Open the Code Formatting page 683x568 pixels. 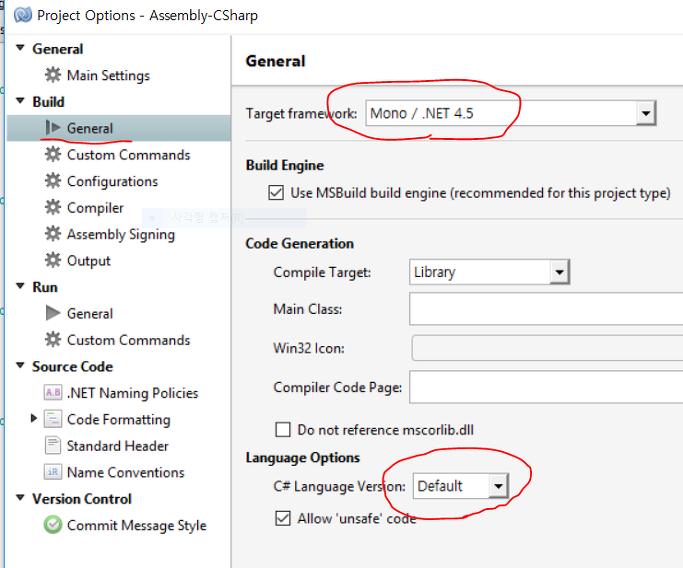118,419
